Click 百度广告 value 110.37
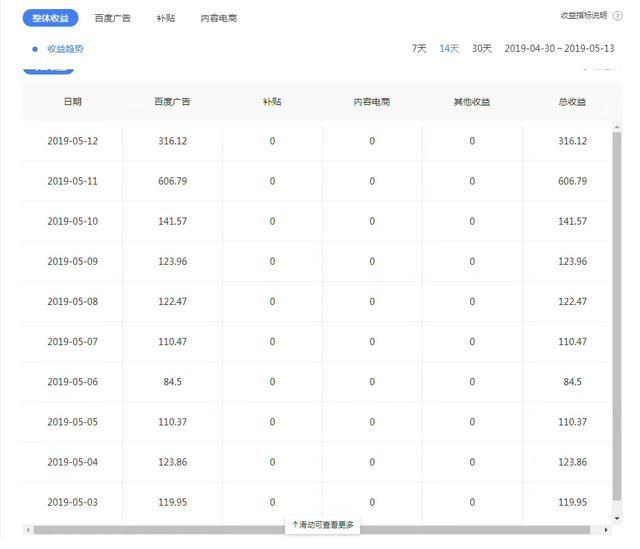This screenshot has width=640, height=549. (x=172, y=422)
